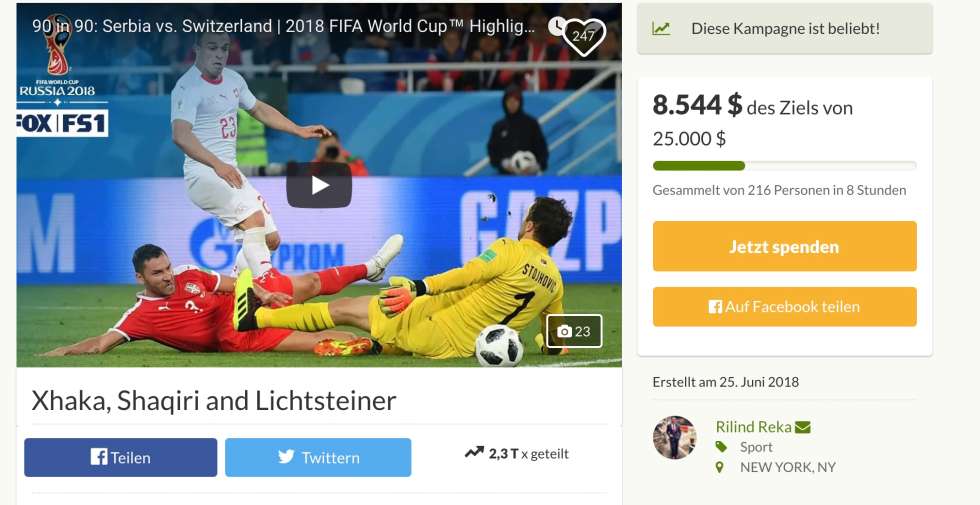Share via Auf Facebook teilen button
980x505 pixels.
(784, 306)
